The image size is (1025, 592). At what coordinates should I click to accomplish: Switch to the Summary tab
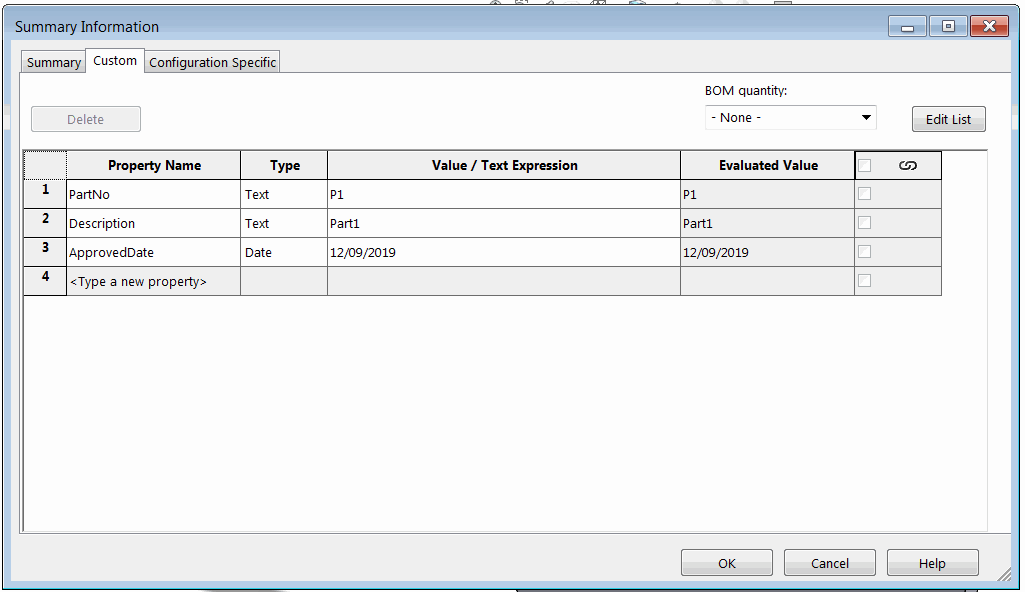(x=52, y=61)
